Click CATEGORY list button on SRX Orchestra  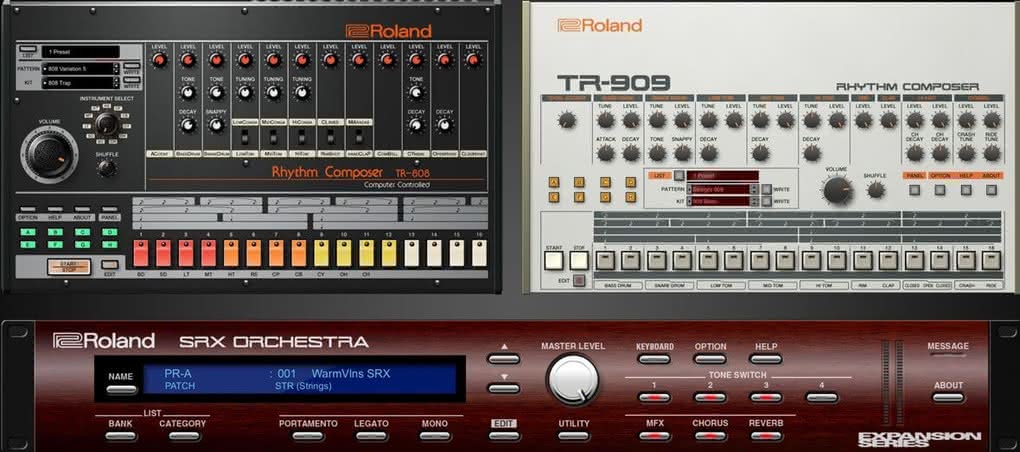pos(183,436)
